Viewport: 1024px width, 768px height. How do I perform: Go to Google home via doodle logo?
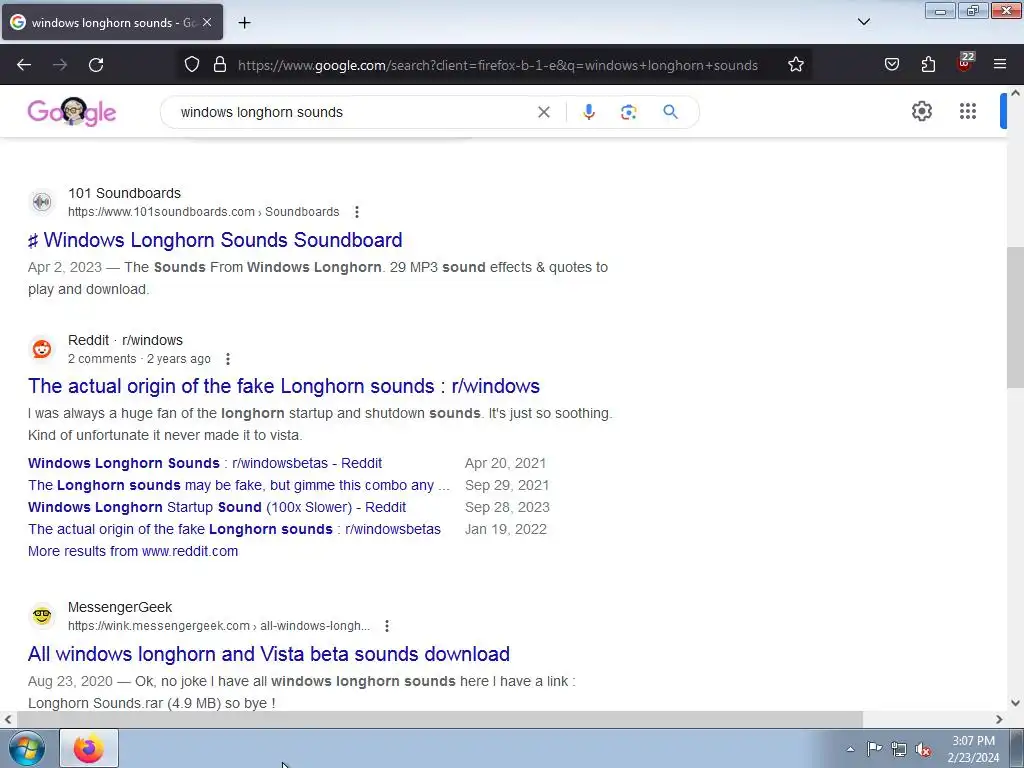click(x=72, y=112)
